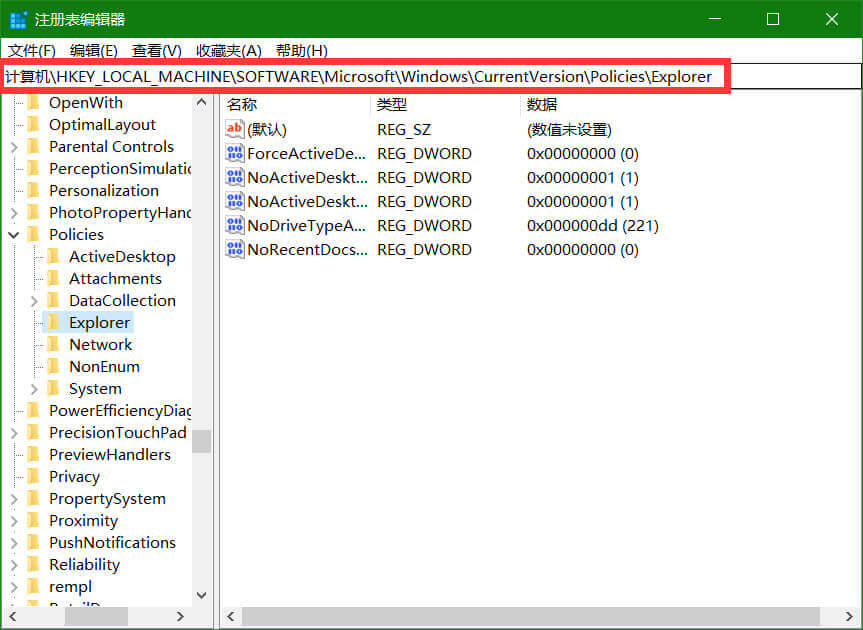This screenshot has height=630, width=863.
Task: Select the NonEnum key in tree
Action: tap(104, 367)
